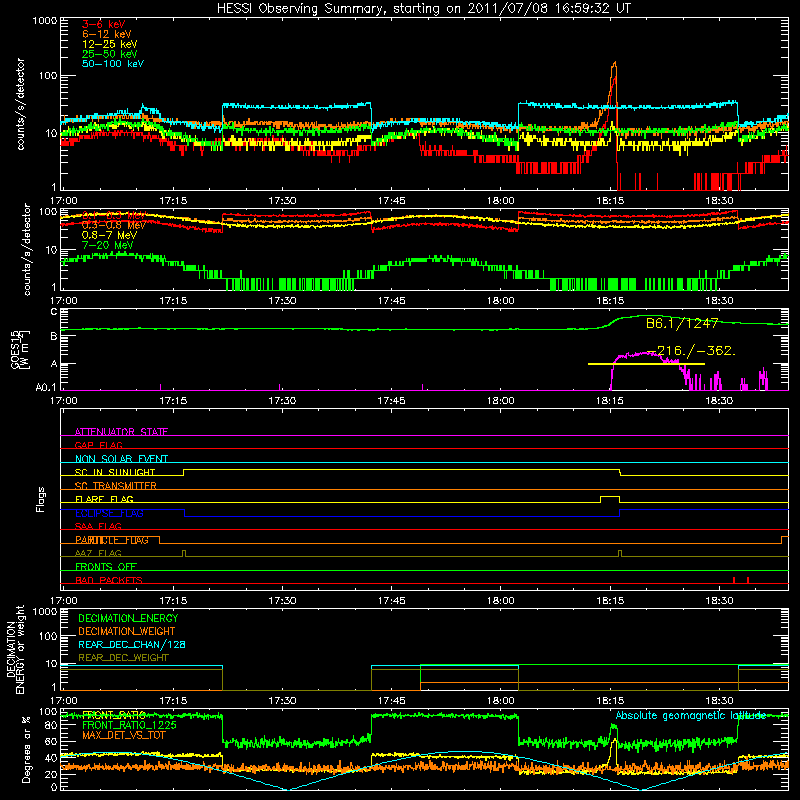
Task: Click the red spikes on BAD_PACKETS line
Action: [x=741, y=580]
